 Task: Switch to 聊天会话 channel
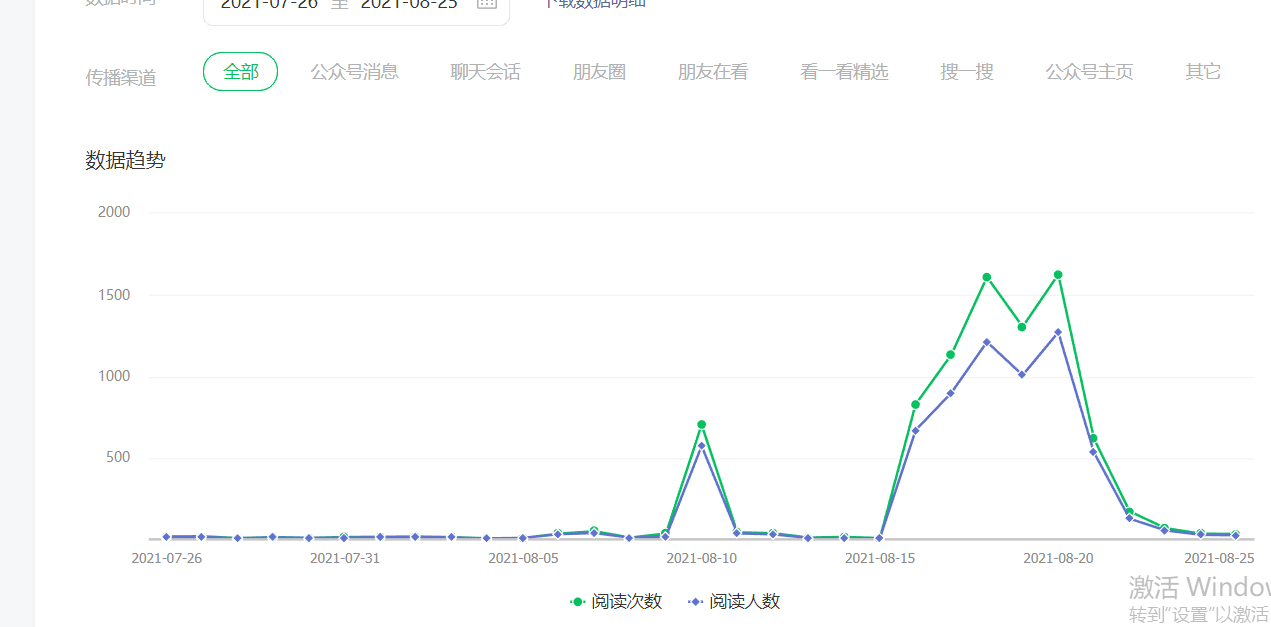coord(485,72)
